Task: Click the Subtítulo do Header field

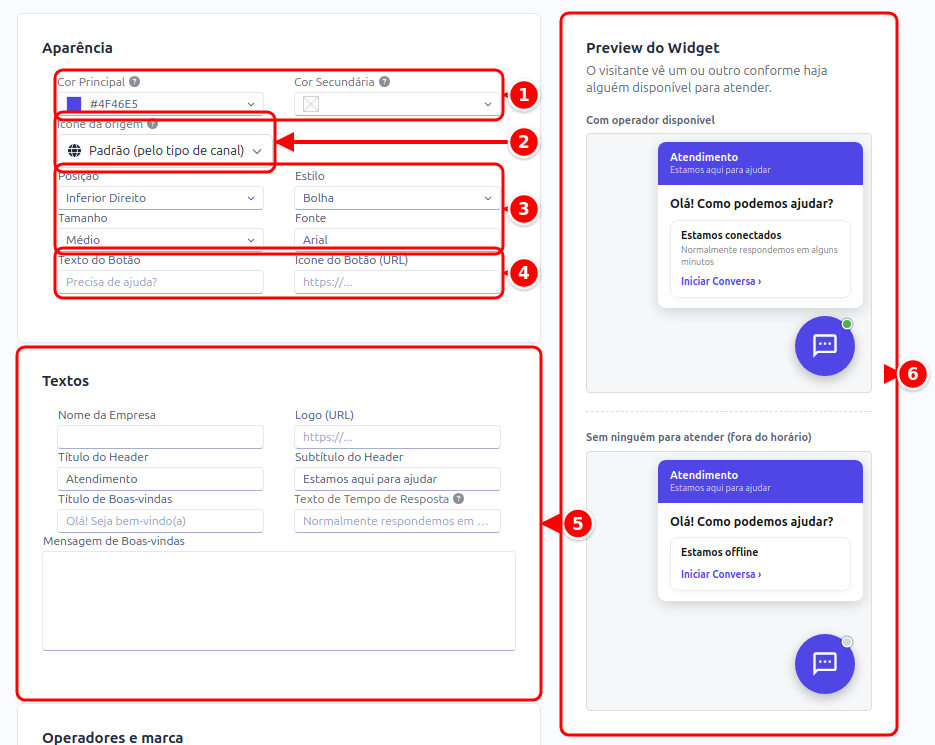Action: 397,479
